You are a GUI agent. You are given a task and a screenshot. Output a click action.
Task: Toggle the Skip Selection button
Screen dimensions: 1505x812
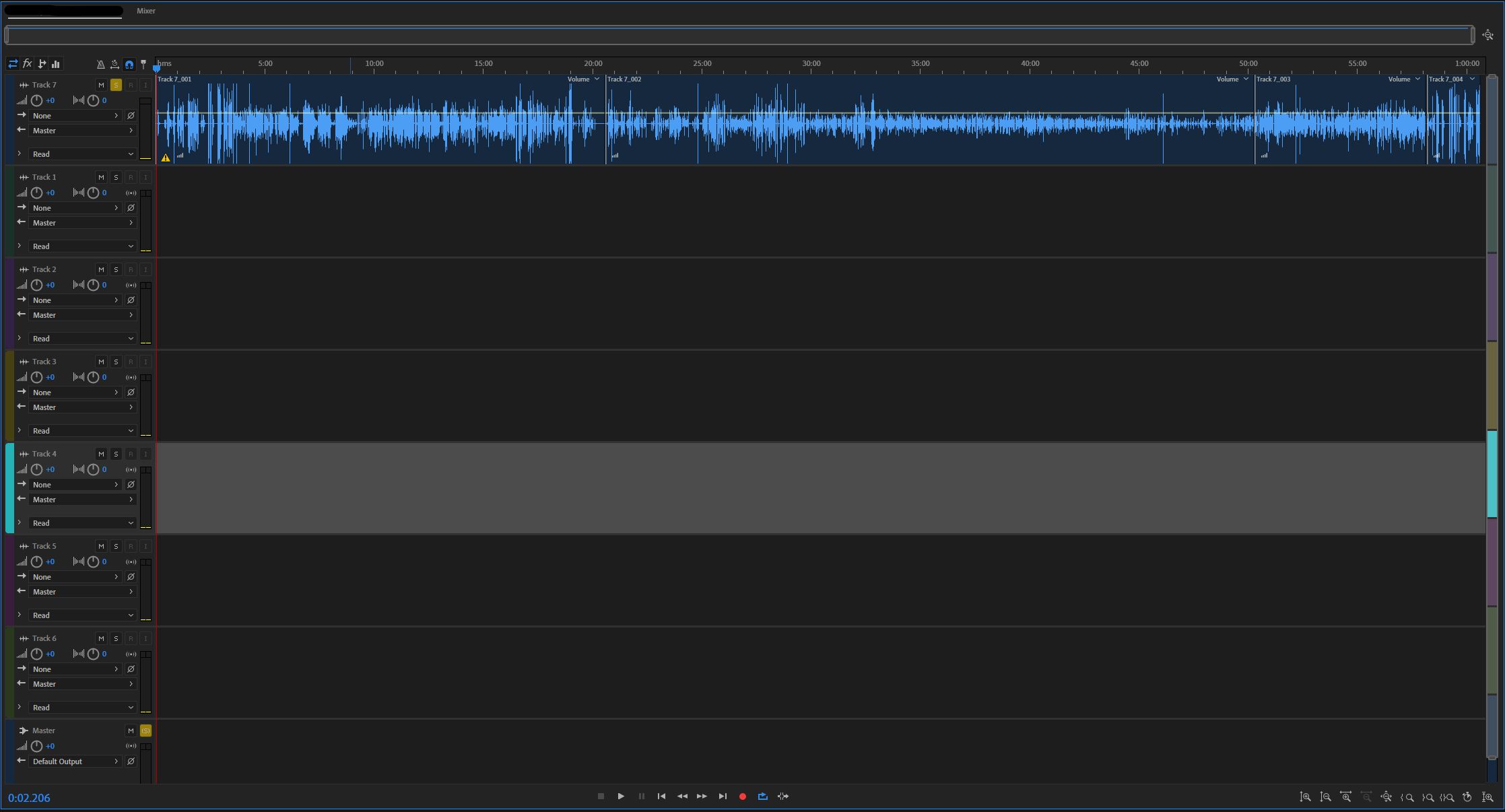pyautogui.click(x=783, y=797)
